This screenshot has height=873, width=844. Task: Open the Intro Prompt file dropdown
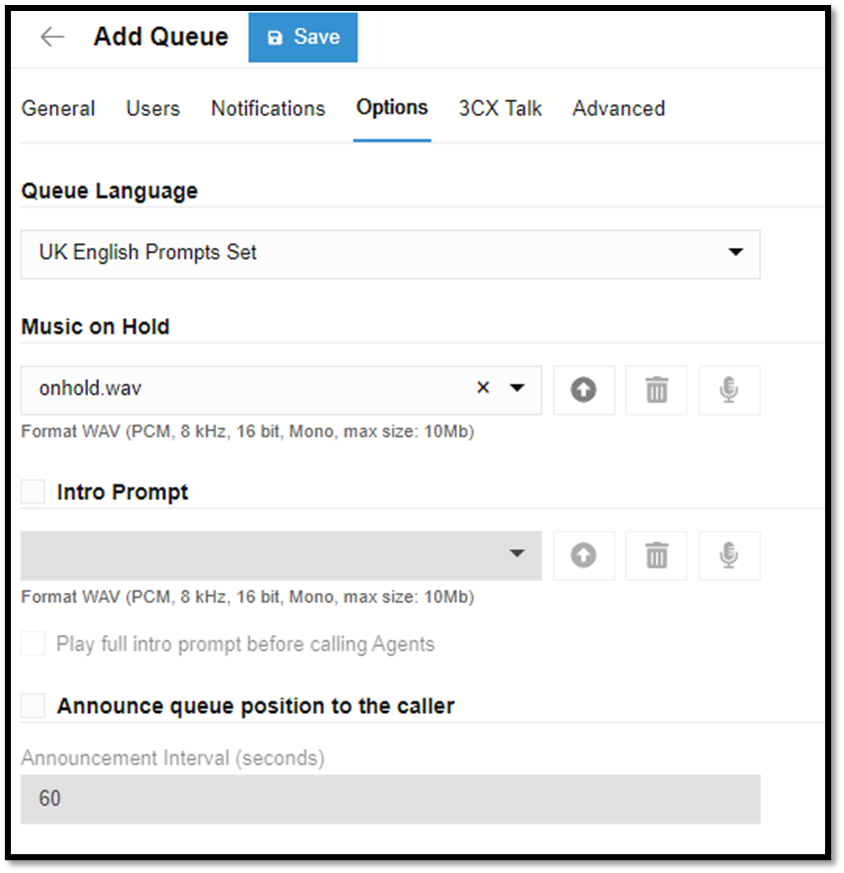tap(518, 555)
